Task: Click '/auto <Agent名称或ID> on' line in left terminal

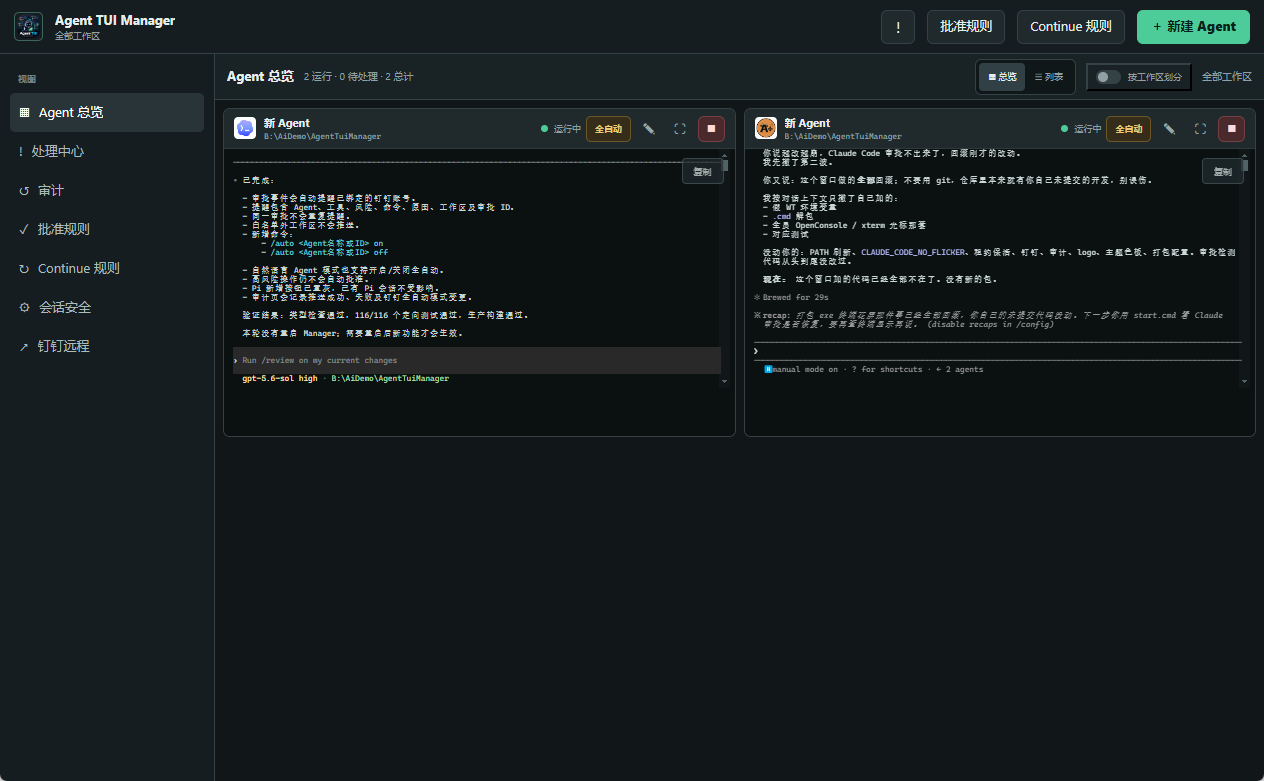Action: coord(321,243)
